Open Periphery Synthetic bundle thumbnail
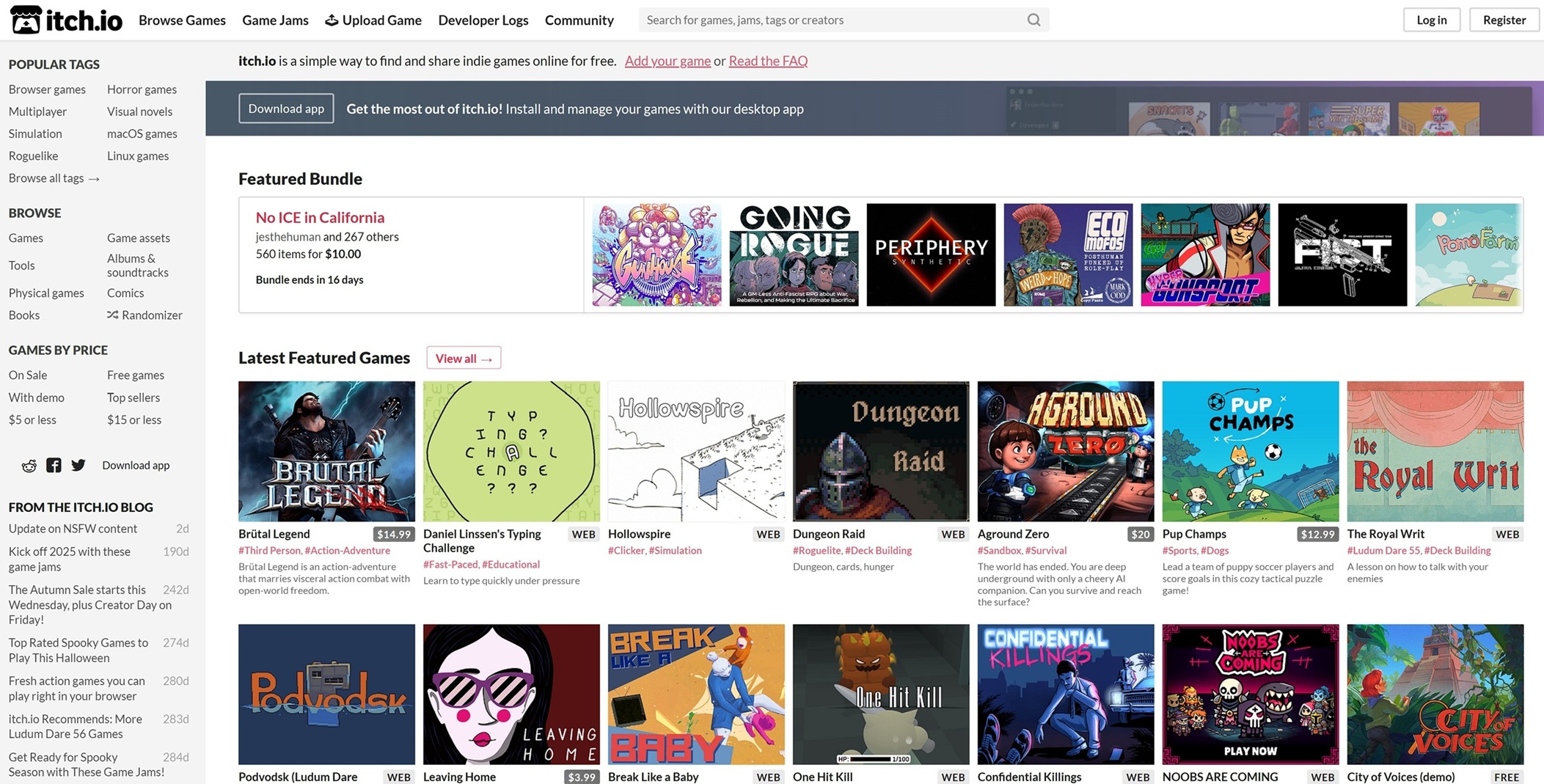This screenshot has width=1544, height=784. click(x=931, y=254)
